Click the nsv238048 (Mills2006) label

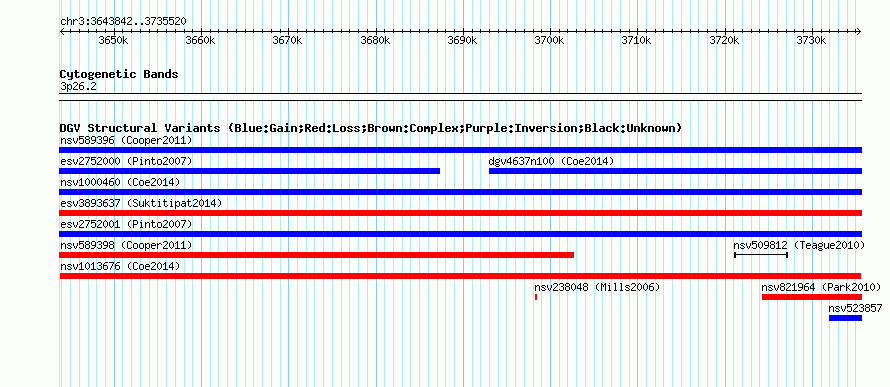[597, 287]
